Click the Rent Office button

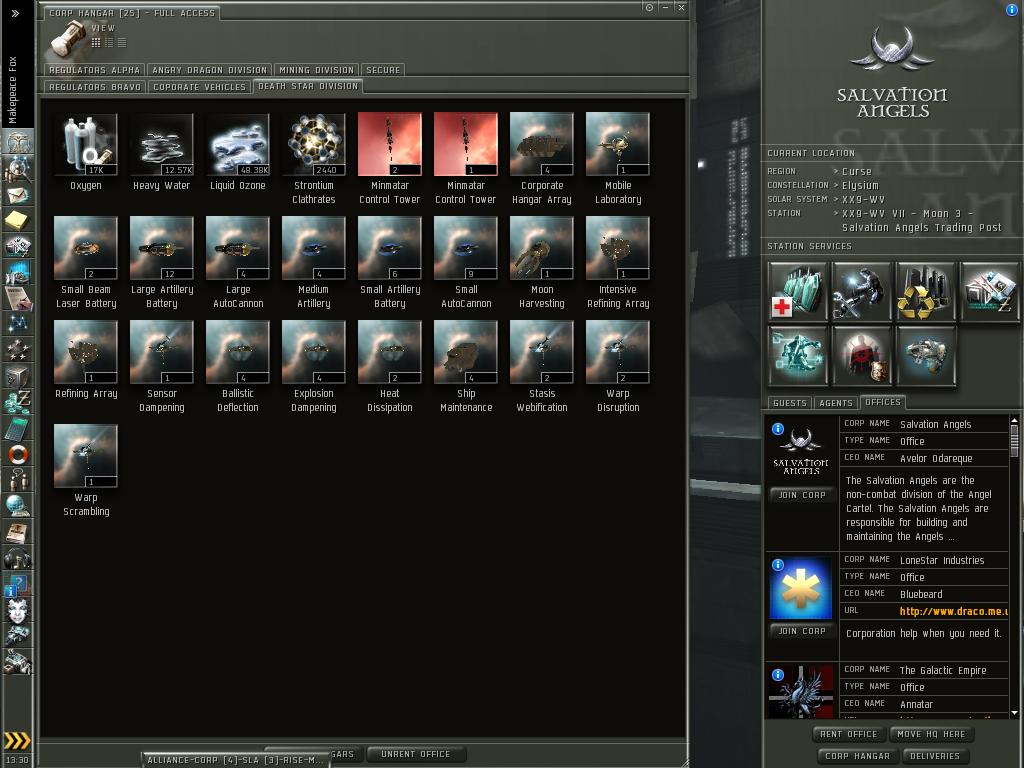coord(848,734)
